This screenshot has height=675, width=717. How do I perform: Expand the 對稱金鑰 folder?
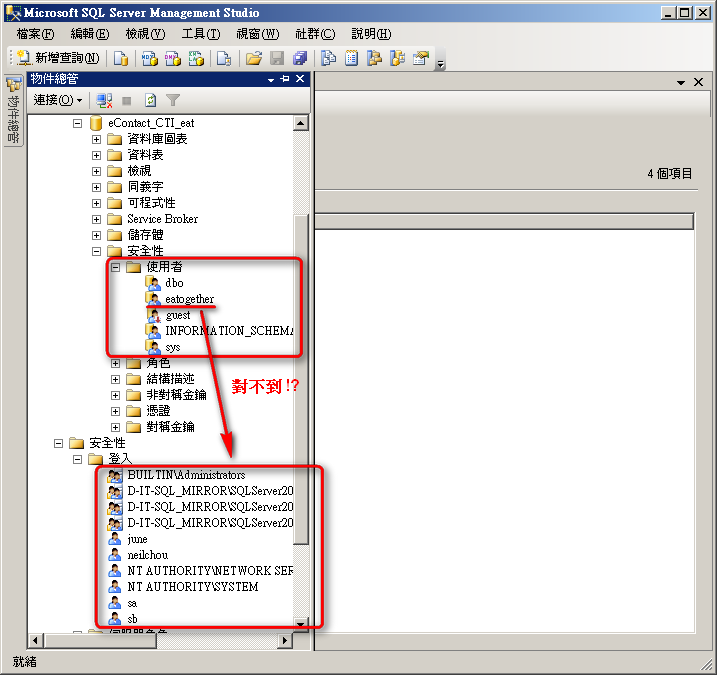[116, 428]
